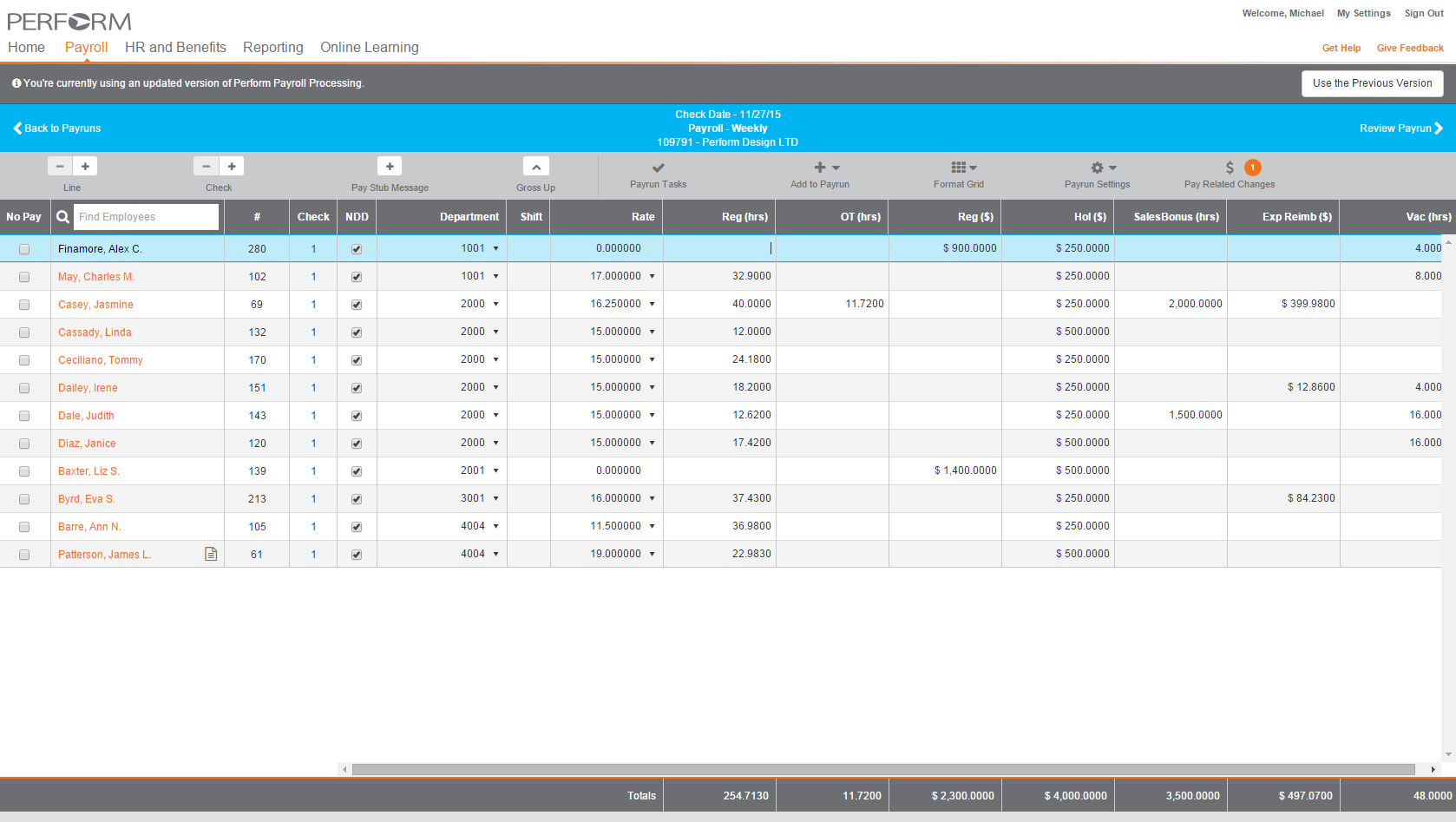Open the Payroll tab

tap(86, 48)
